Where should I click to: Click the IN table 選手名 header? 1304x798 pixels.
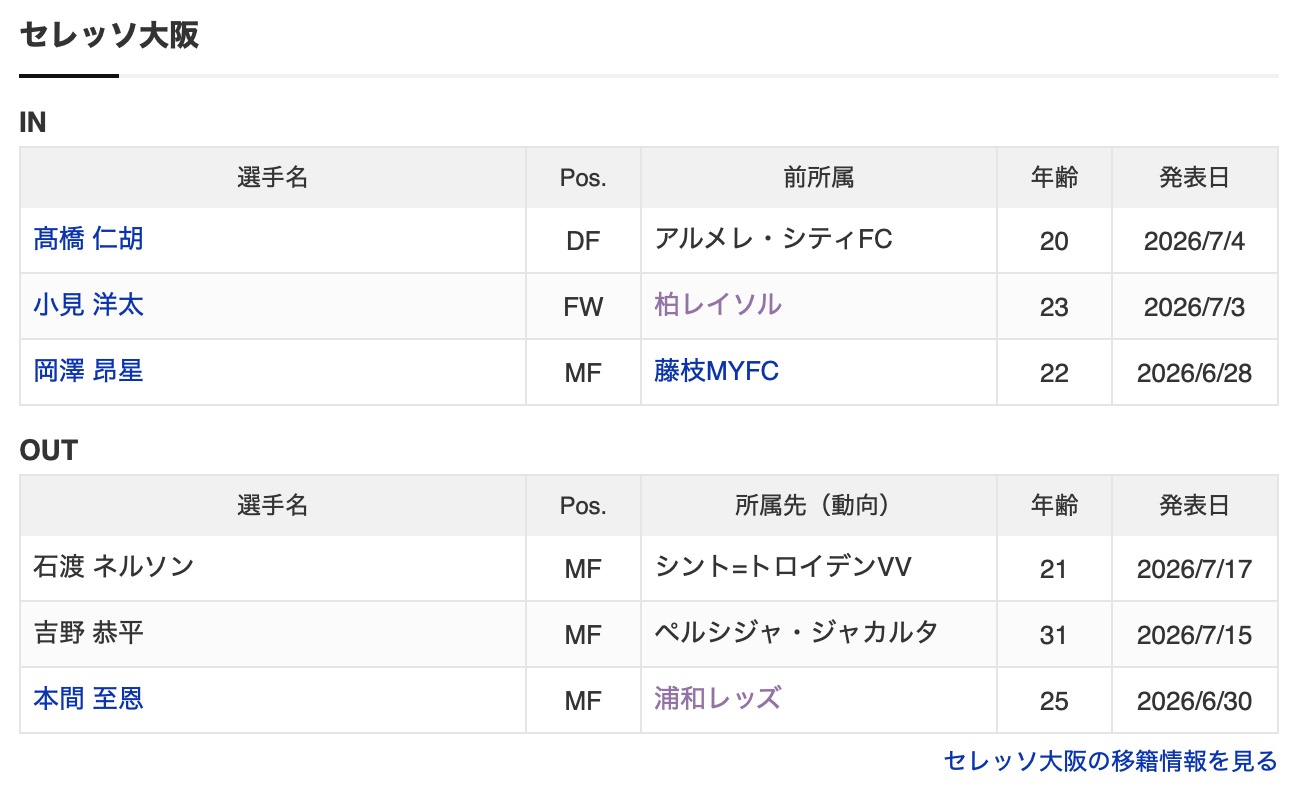273,178
